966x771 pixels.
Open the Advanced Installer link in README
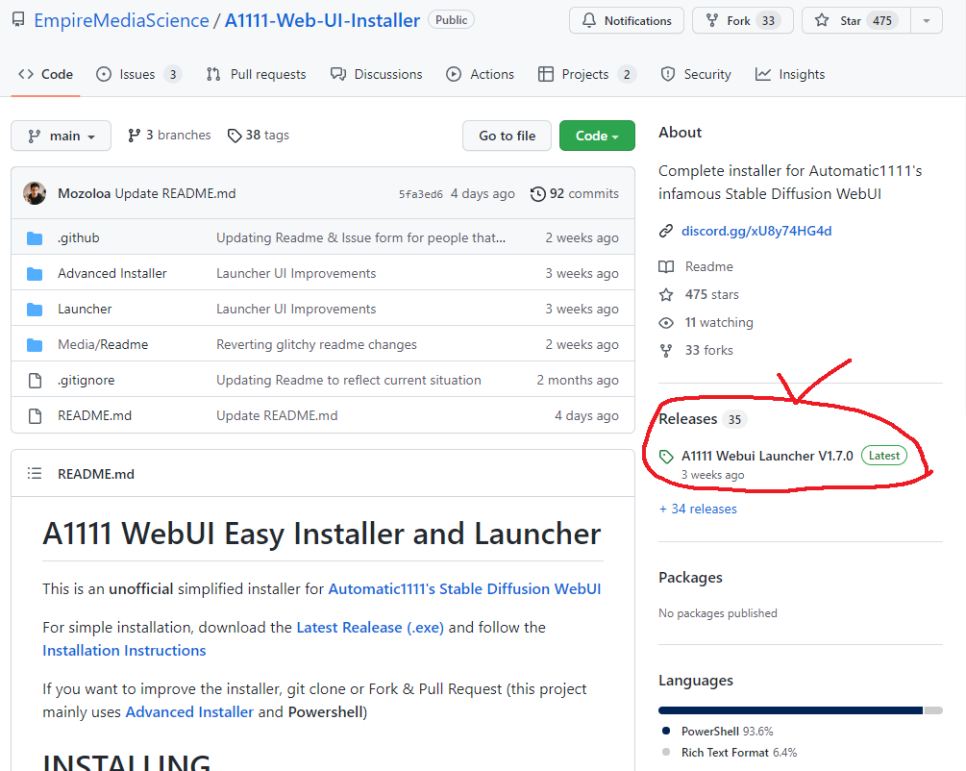pyautogui.click(x=190, y=712)
